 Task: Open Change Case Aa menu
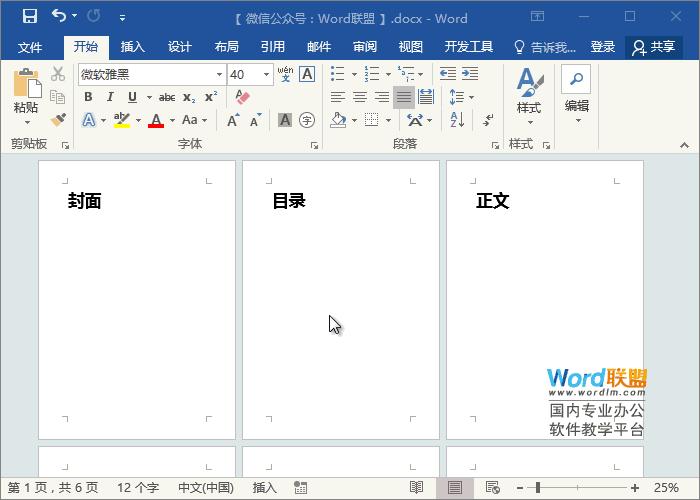point(194,120)
